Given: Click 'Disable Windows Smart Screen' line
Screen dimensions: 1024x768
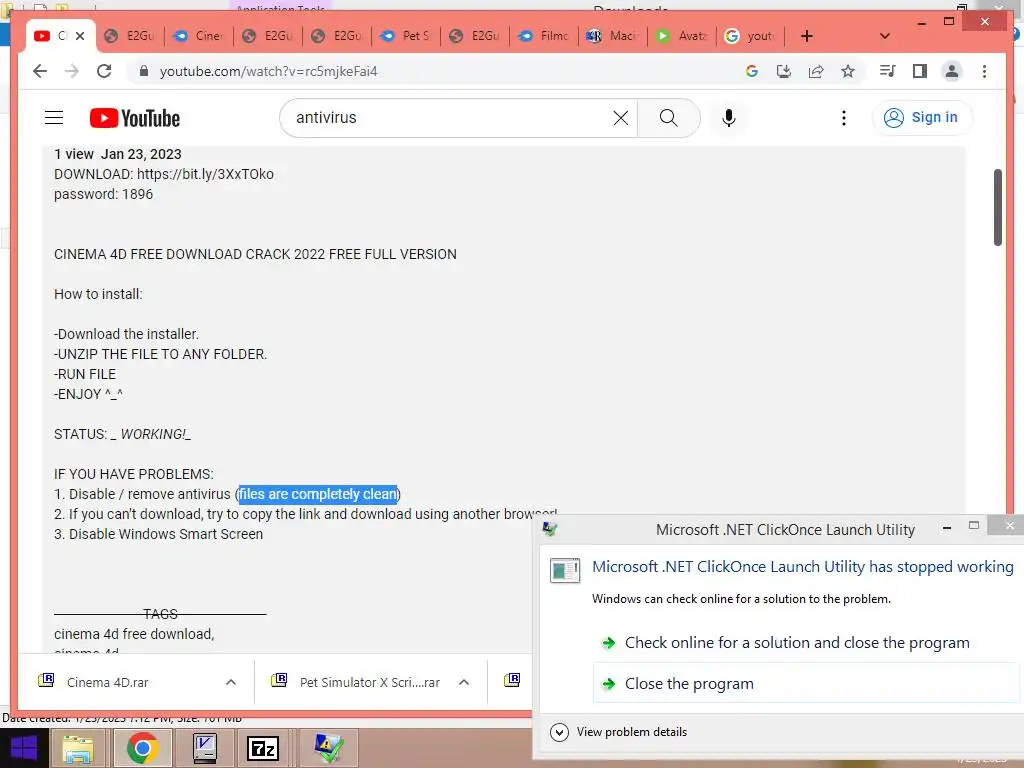Looking at the screenshot, I should coord(158,534).
